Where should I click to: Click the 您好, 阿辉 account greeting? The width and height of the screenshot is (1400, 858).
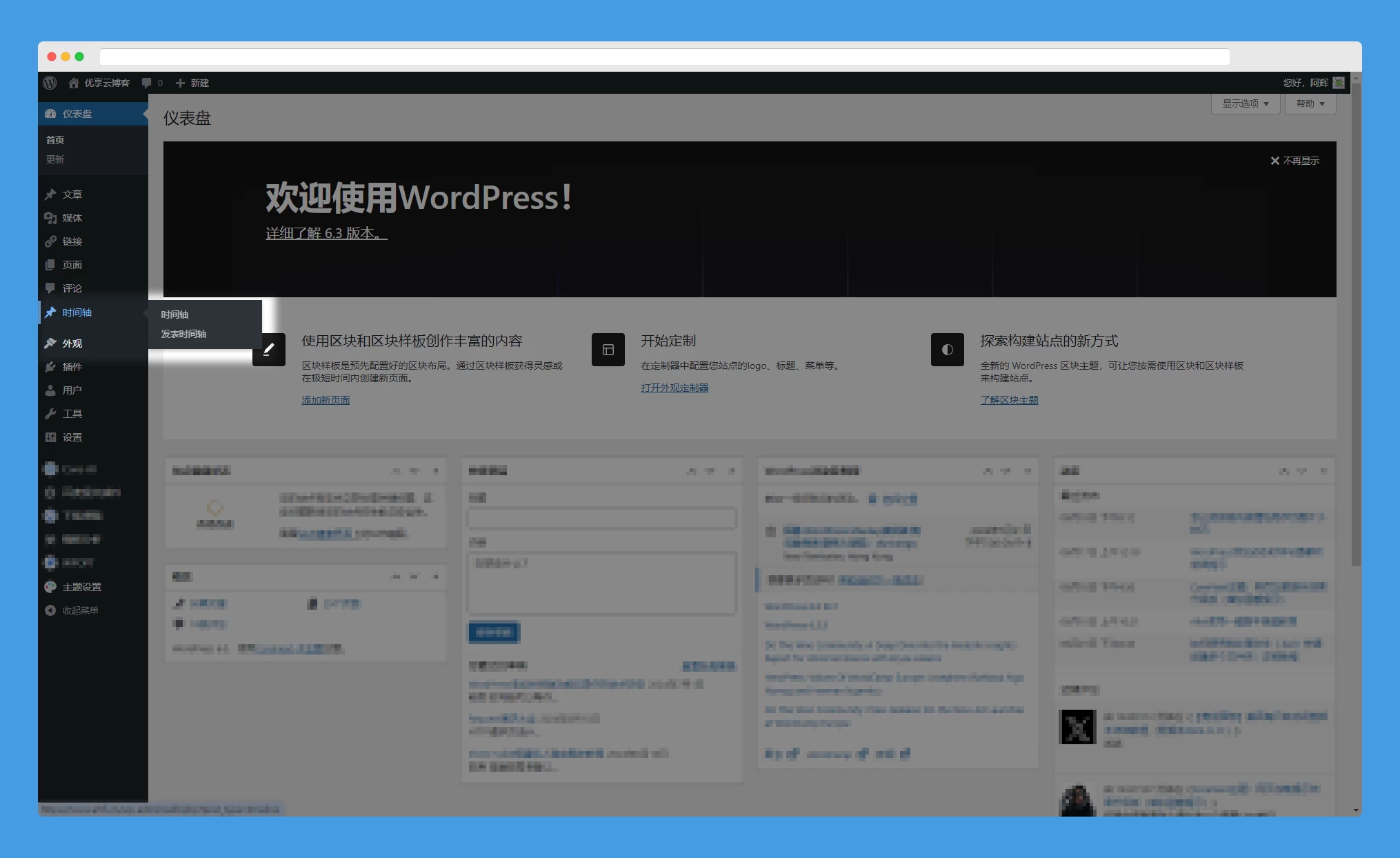point(1306,83)
